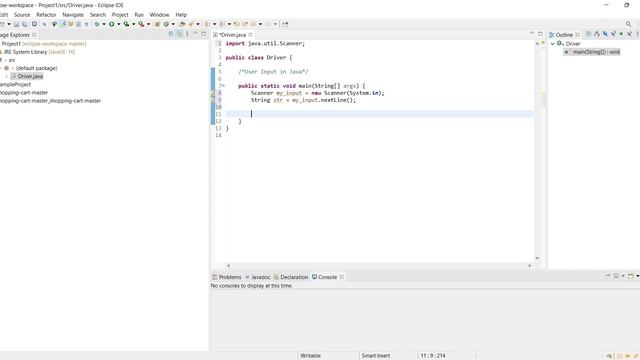Click the Pin Editor icon in toolbar

(285, 24)
